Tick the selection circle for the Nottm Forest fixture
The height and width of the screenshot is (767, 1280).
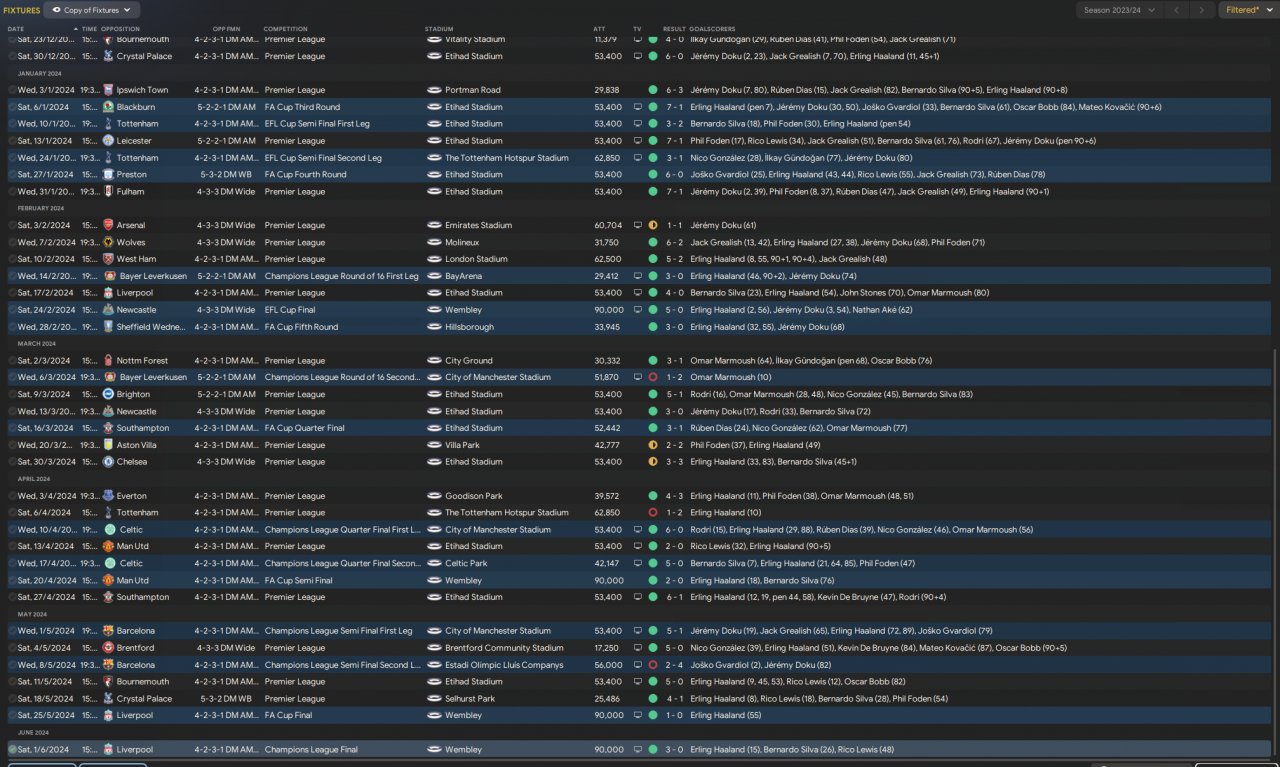point(13,361)
